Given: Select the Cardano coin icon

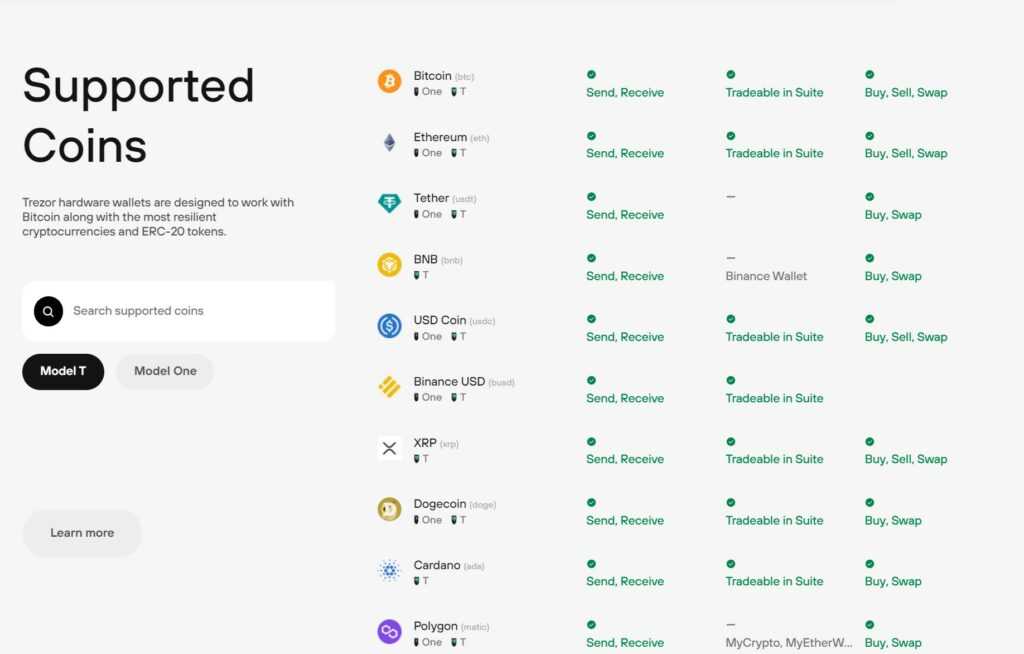Looking at the screenshot, I should coord(390,570).
